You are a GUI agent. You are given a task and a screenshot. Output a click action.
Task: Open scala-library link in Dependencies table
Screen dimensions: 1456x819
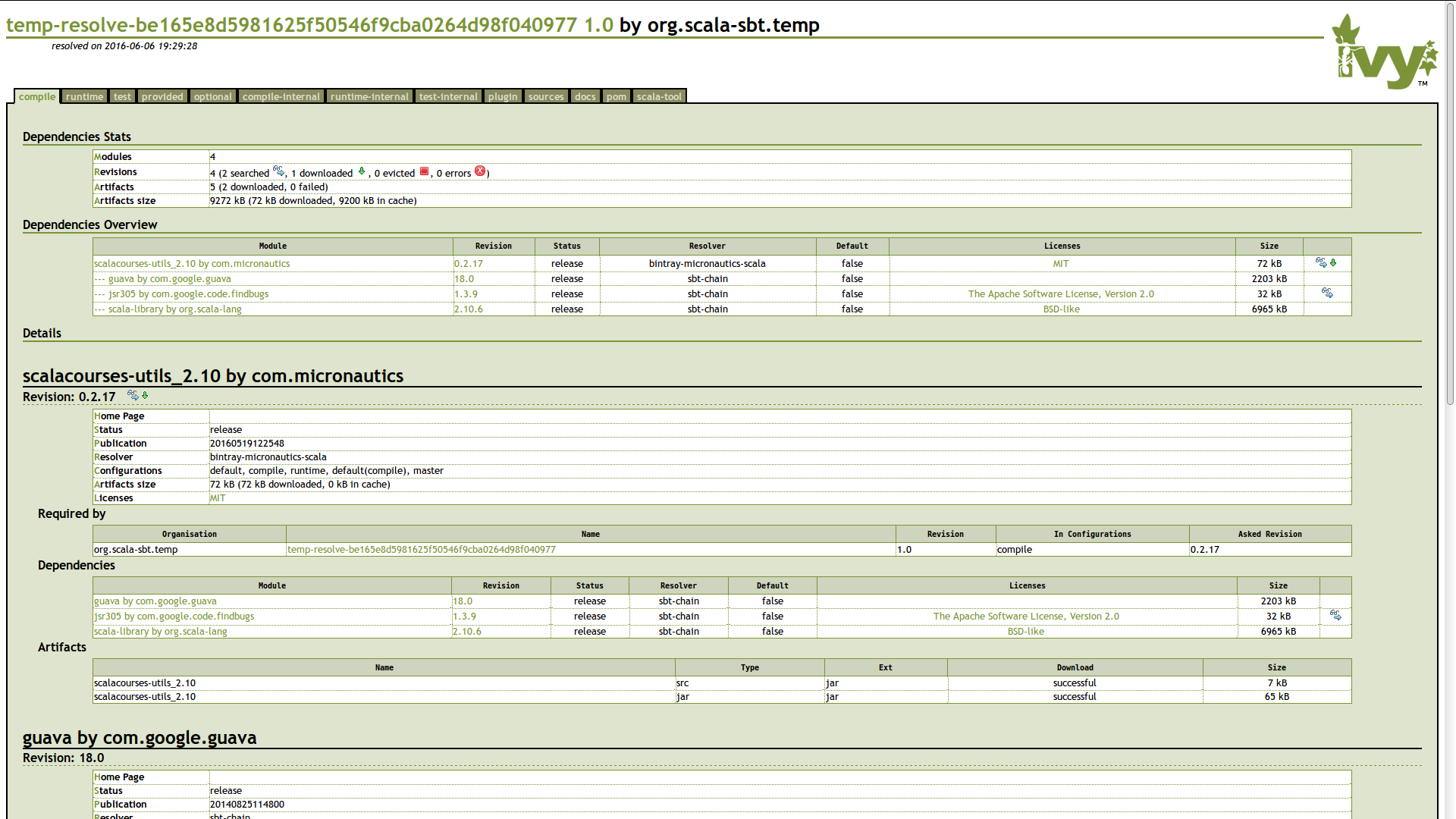coord(161,632)
